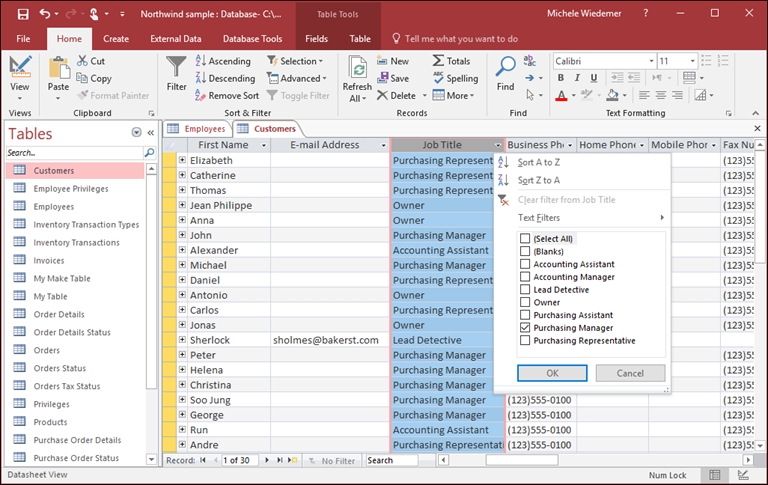The height and width of the screenshot is (485, 768).
Task: Uncheck Purchasing Manager filter checkbox
Action: pos(525,327)
